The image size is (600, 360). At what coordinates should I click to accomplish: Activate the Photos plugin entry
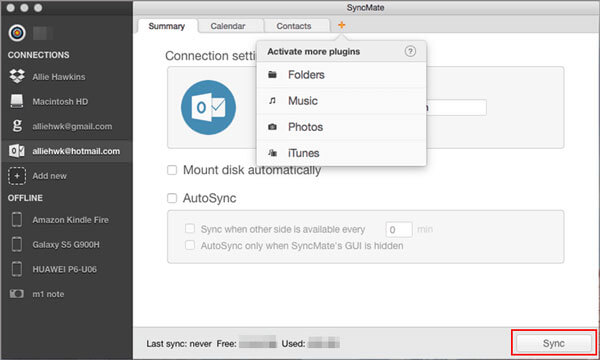341,127
